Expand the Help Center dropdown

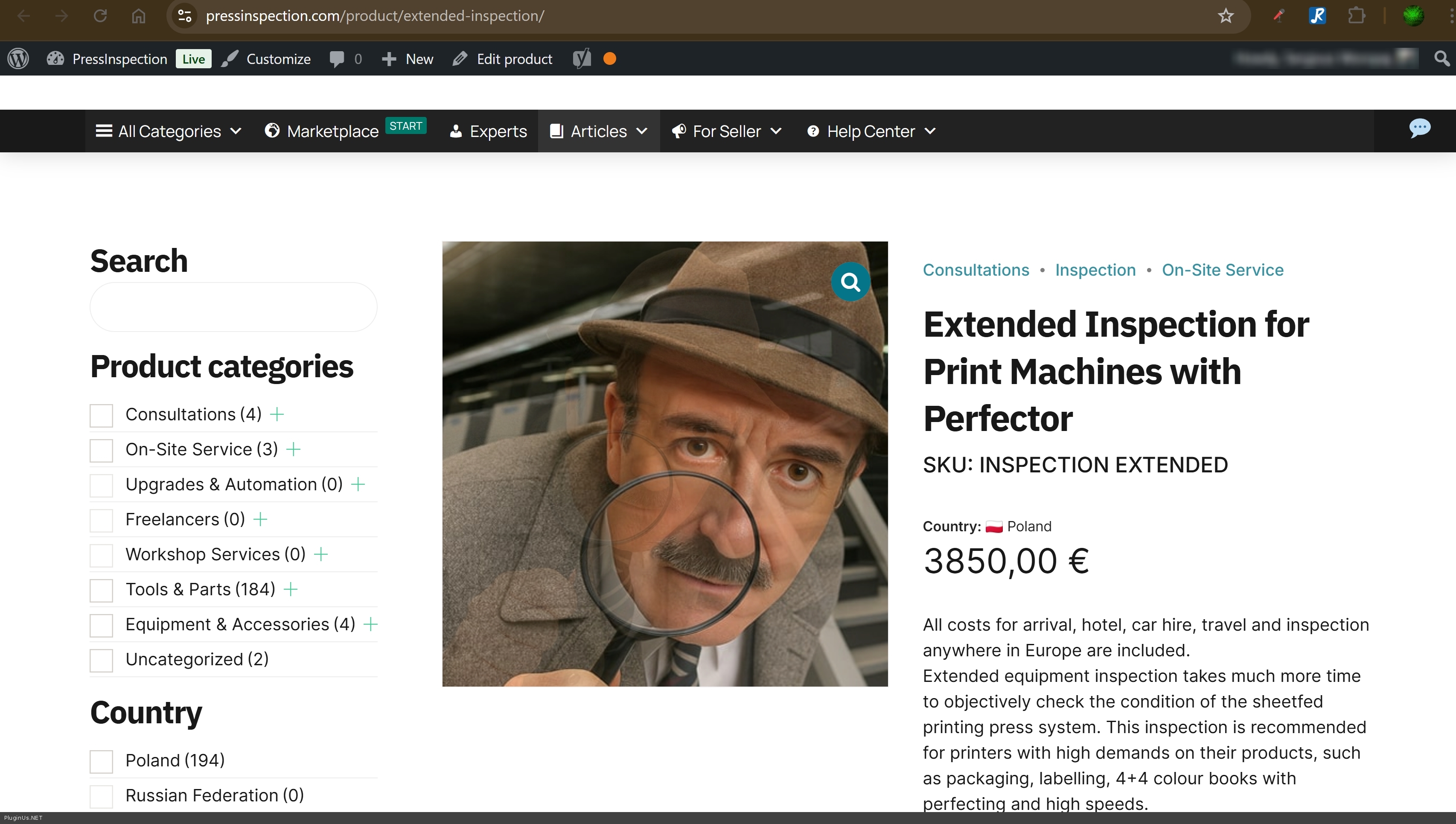pos(871,131)
